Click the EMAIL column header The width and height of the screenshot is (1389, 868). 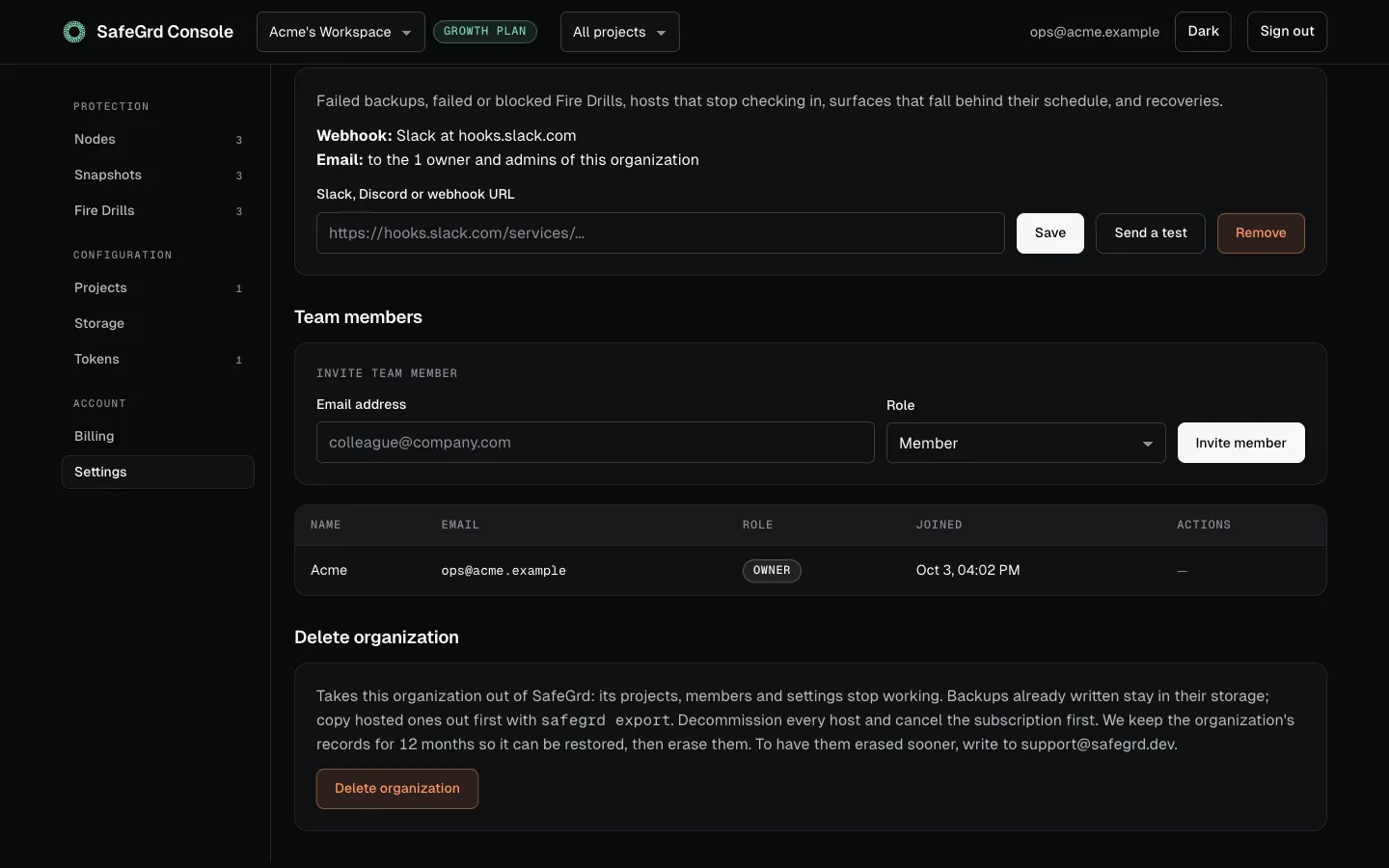(460, 526)
